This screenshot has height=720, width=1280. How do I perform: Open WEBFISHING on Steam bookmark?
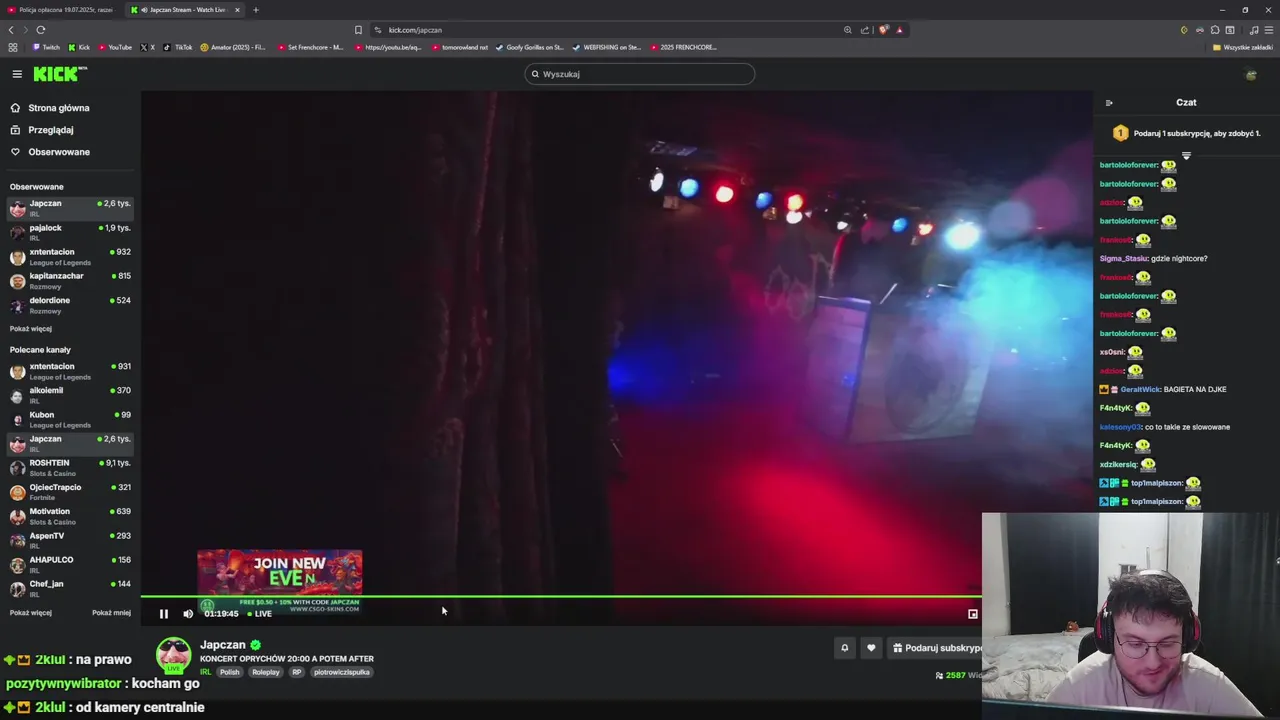click(608, 47)
